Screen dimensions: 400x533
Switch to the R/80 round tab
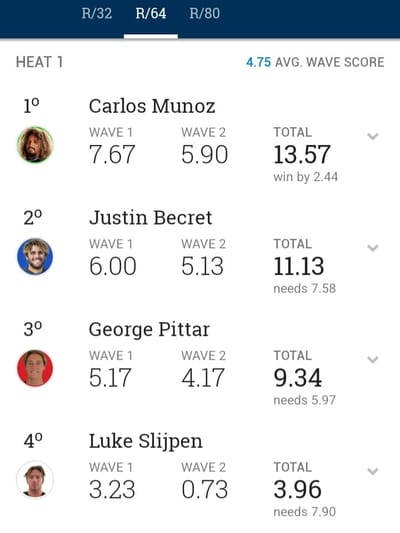[205, 14]
